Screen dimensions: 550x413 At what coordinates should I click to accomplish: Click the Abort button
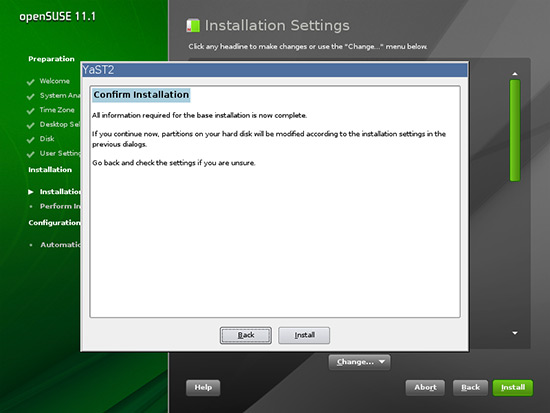tap(425, 387)
